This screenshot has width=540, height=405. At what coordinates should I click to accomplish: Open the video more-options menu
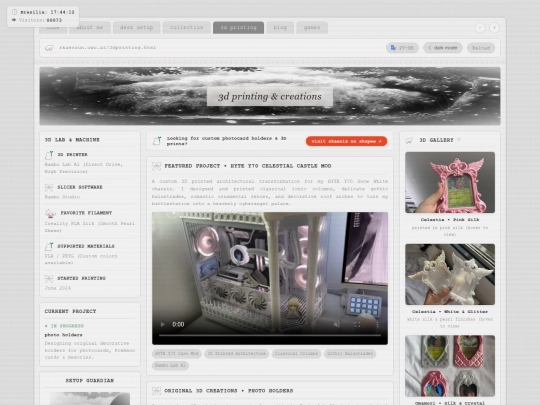tap(377, 324)
